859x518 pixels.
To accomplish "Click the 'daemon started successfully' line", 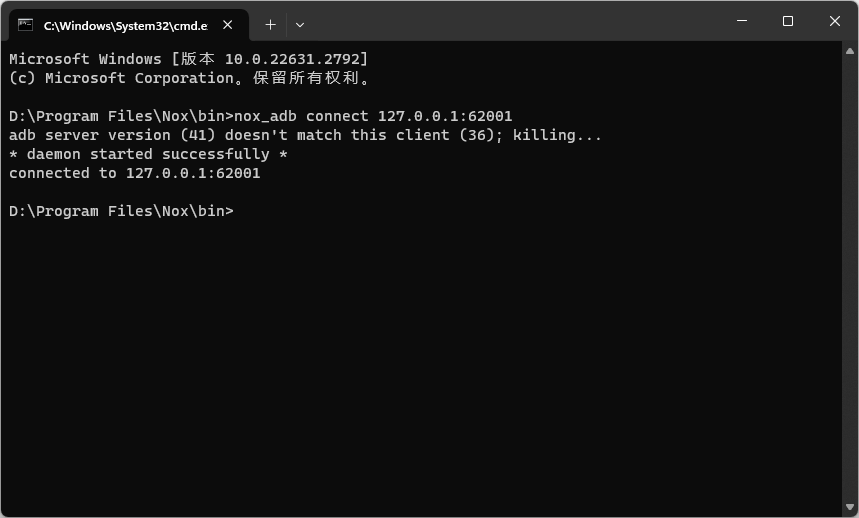I will click(x=148, y=154).
